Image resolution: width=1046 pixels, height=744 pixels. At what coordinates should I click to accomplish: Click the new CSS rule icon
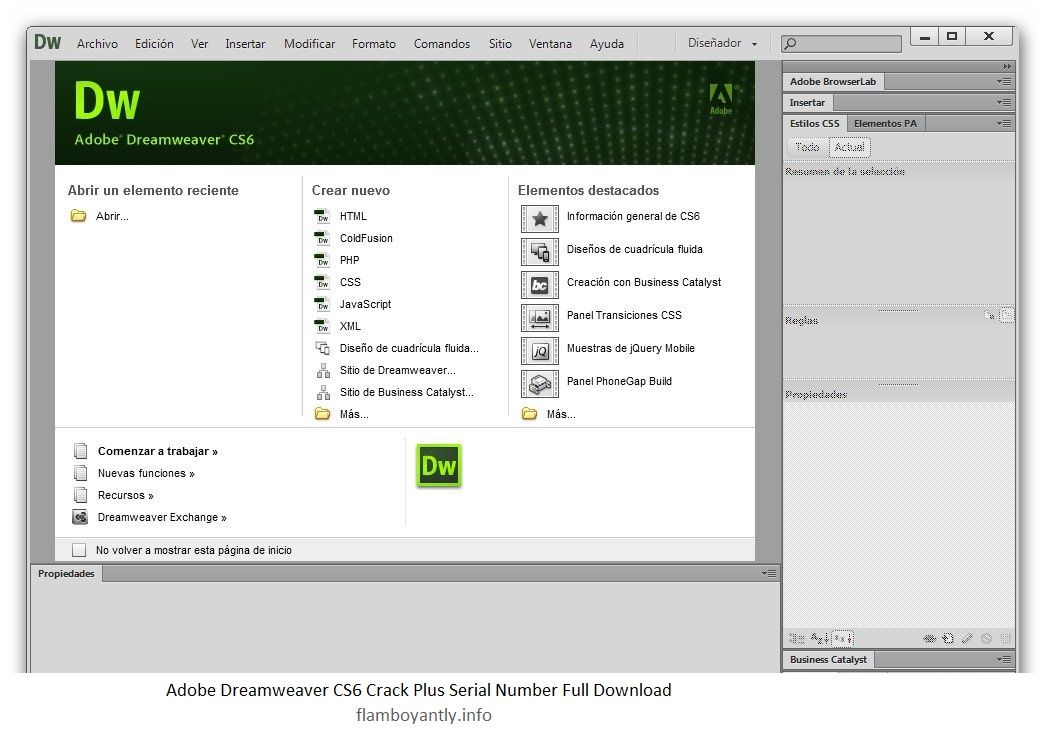(948, 639)
